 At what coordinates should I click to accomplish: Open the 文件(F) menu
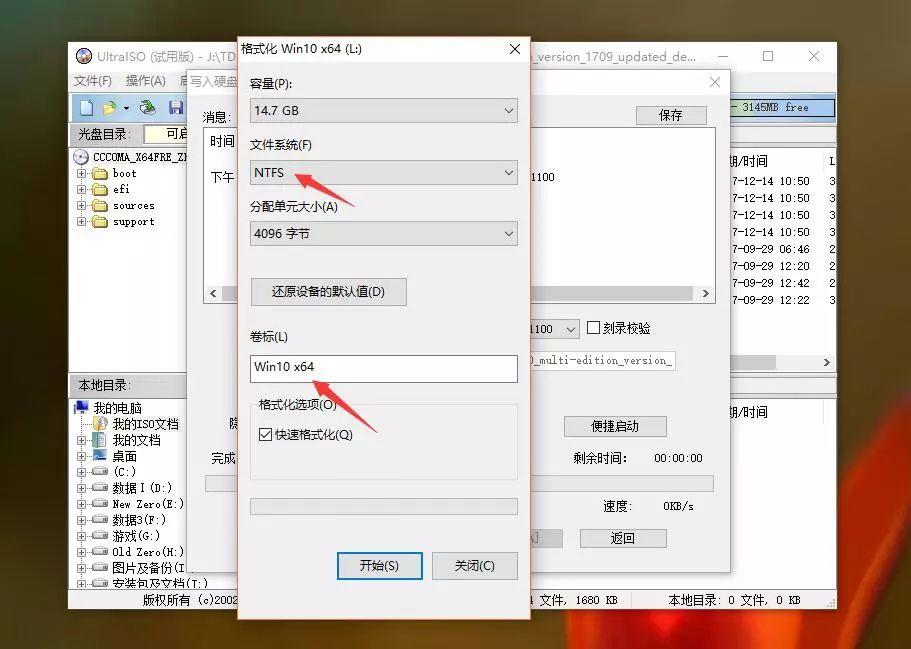(x=92, y=81)
